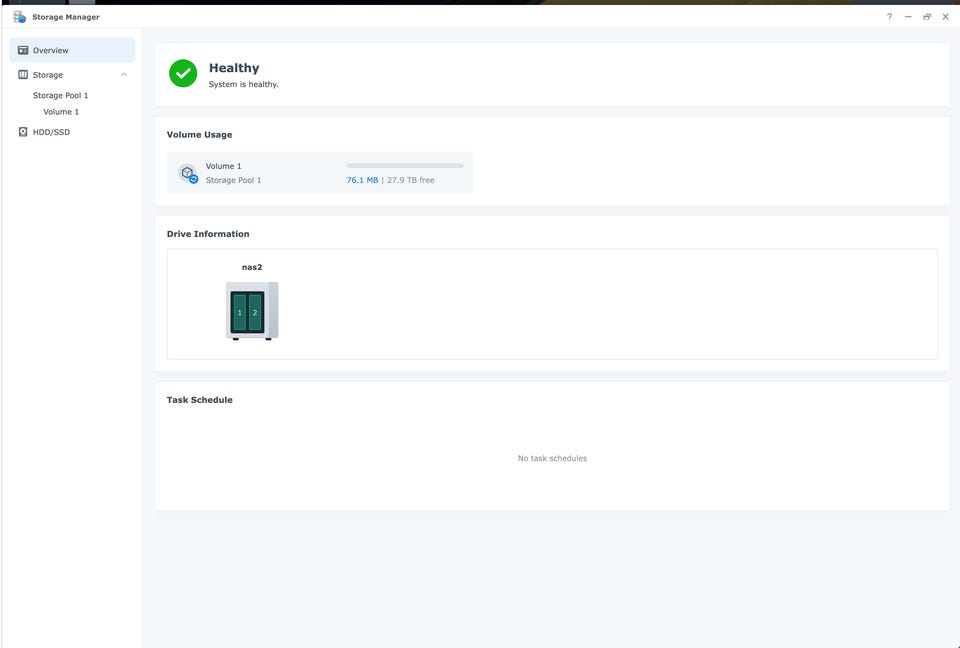Click the Storage columns icon in sidebar
The height and width of the screenshot is (648, 960).
click(23, 75)
